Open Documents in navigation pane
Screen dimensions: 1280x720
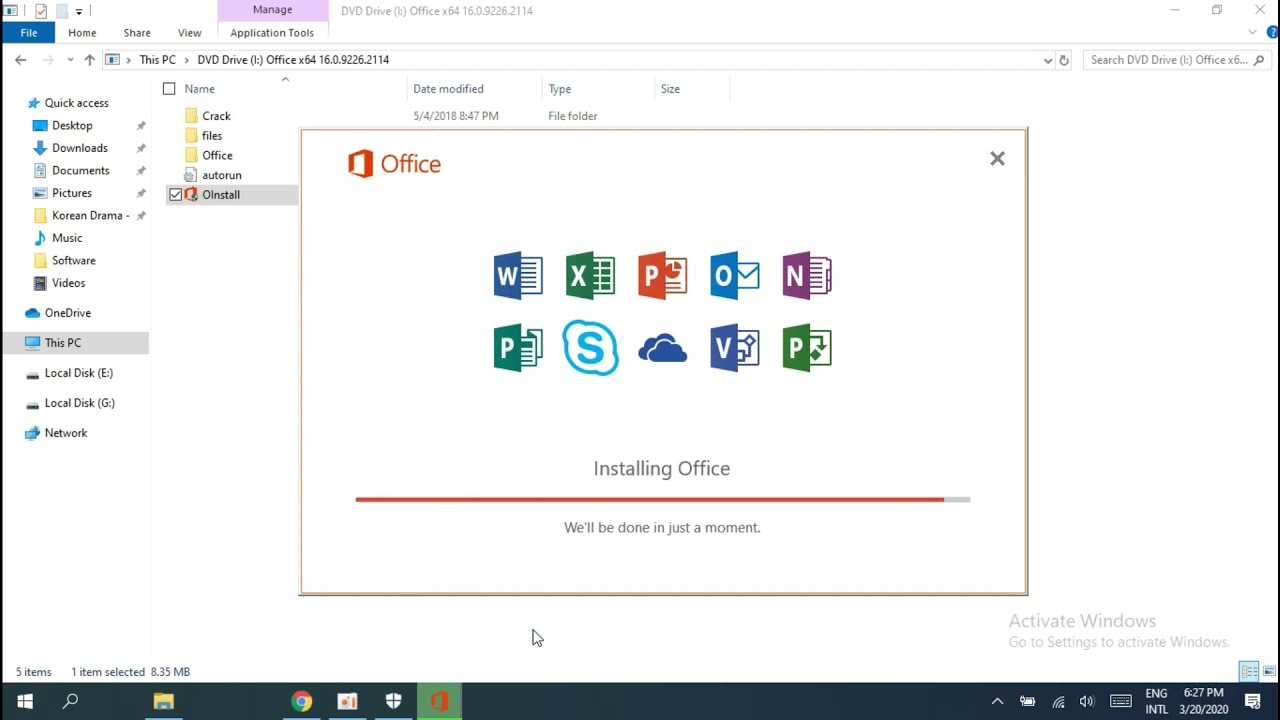click(80, 171)
